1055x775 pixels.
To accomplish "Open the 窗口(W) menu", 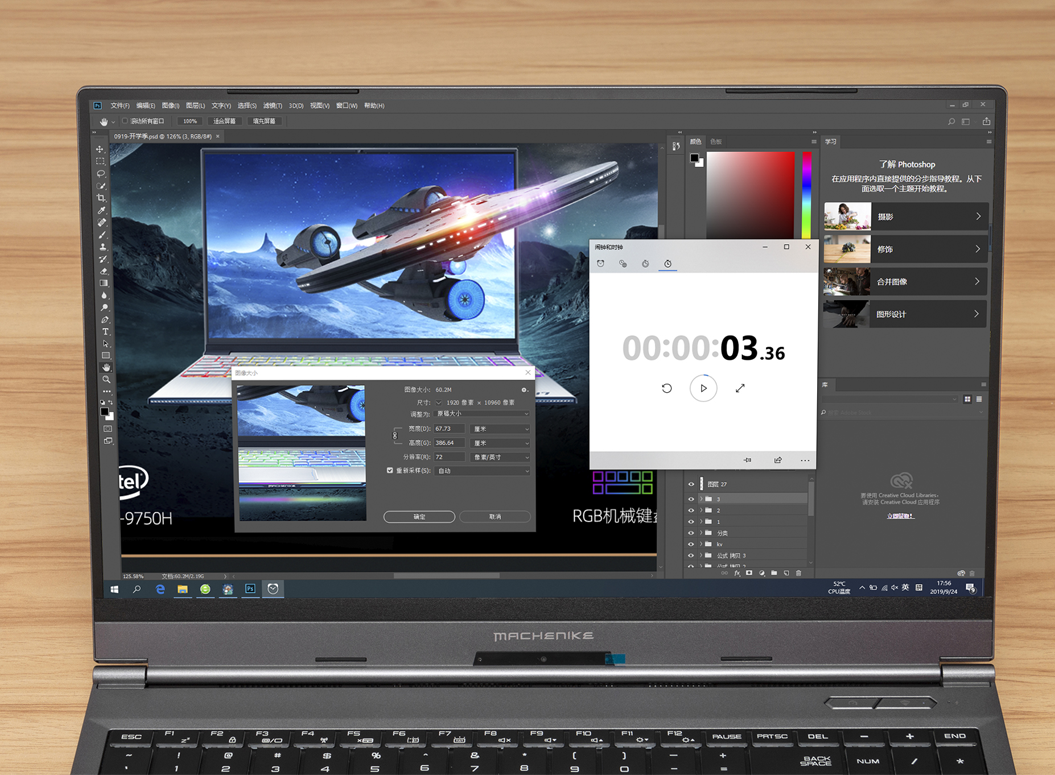I will point(347,106).
